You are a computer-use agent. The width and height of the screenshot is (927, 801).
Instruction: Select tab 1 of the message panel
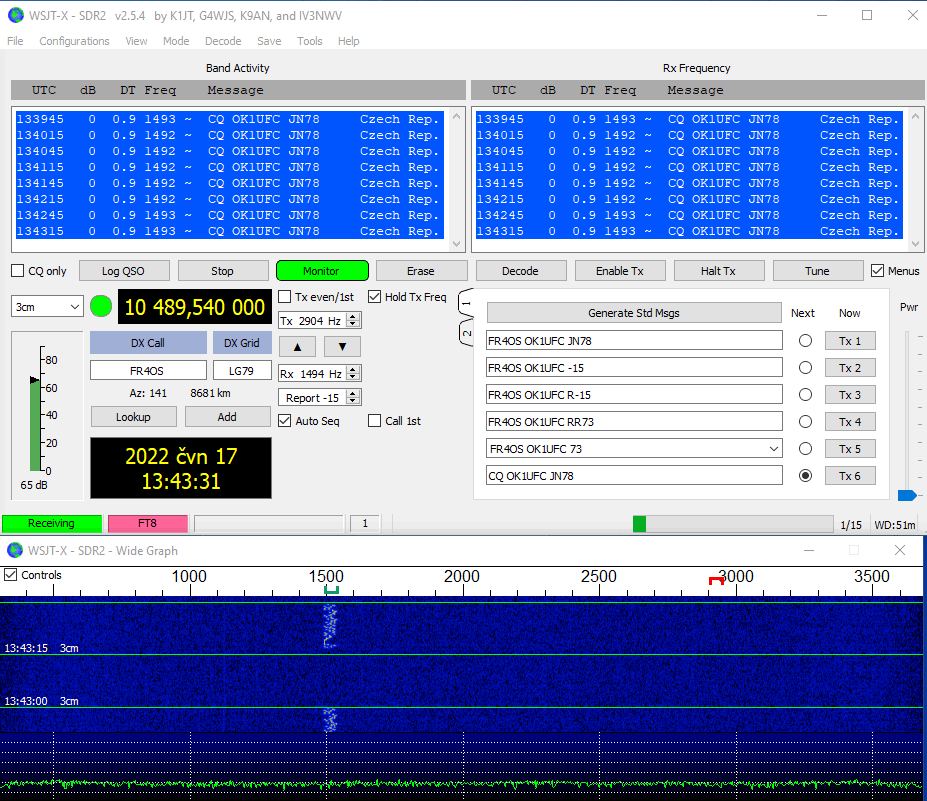coord(465,302)
